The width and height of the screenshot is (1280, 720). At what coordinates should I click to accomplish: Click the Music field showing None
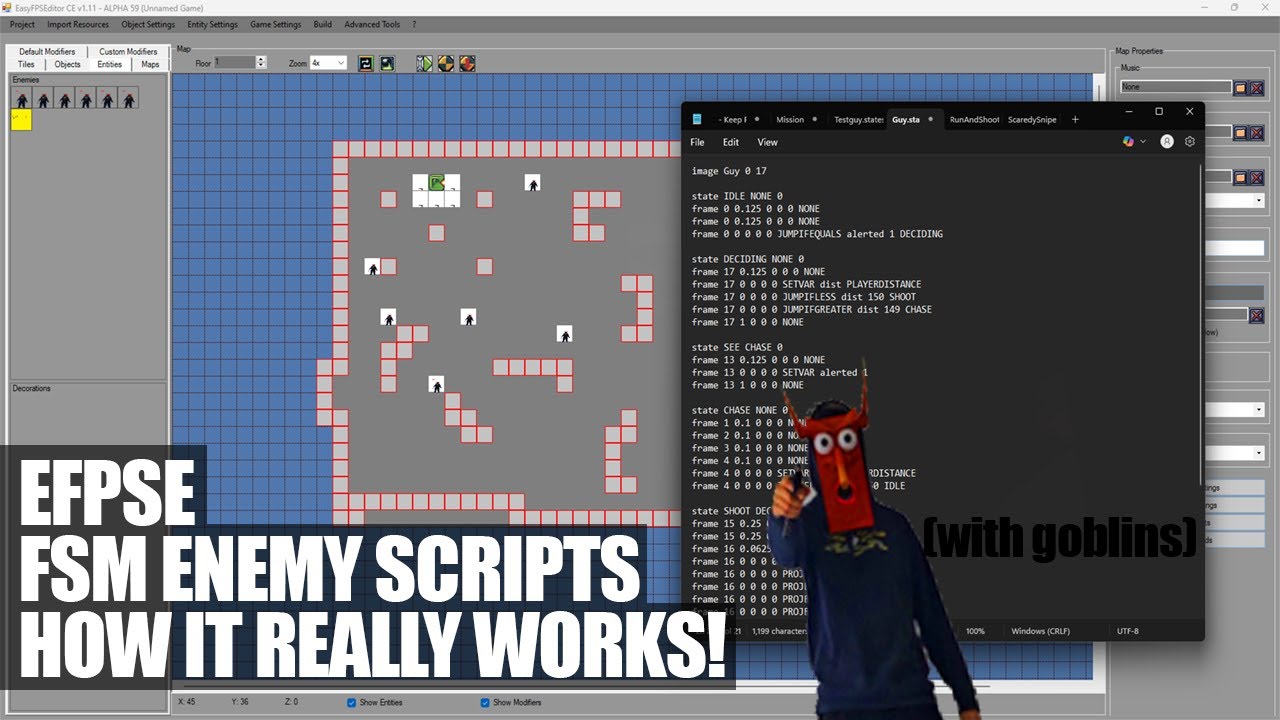point(1176,88)
